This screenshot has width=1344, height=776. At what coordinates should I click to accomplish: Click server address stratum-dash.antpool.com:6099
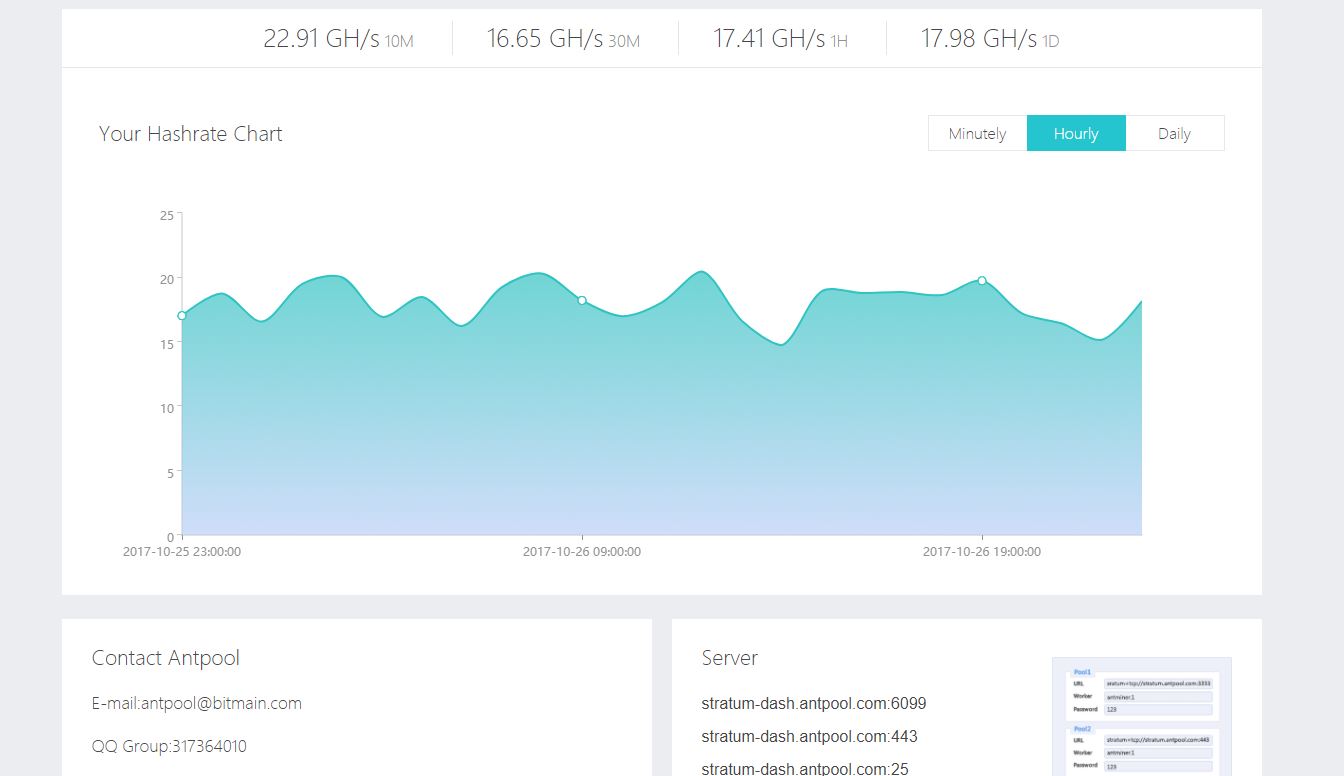click(x=814, y=703)
